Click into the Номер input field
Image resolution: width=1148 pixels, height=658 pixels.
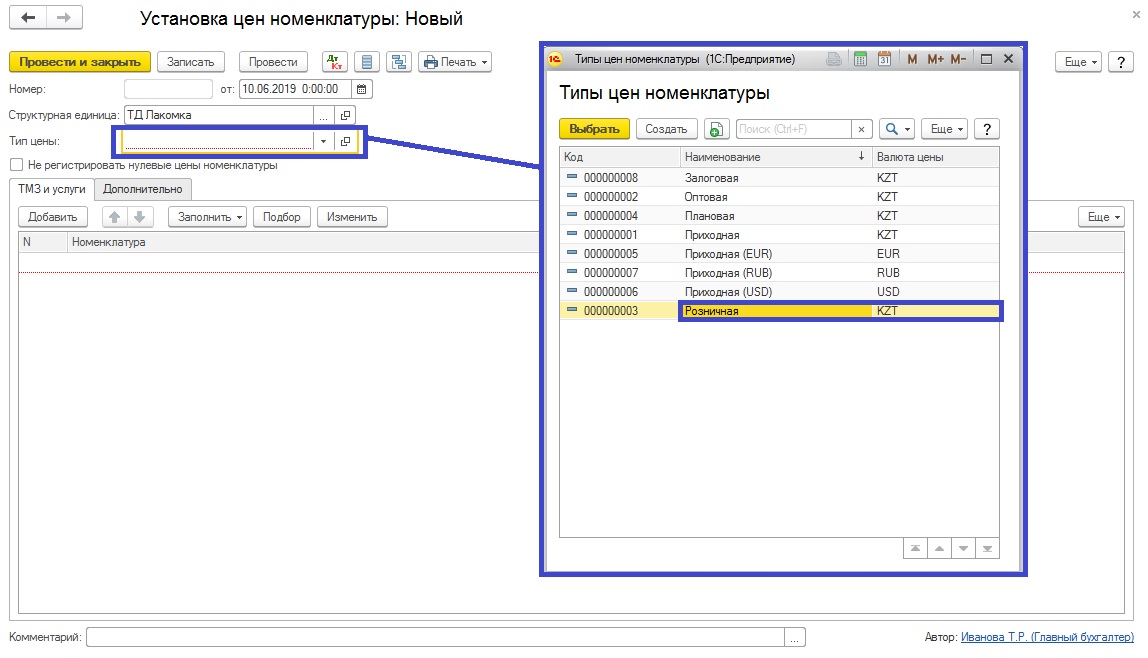click(x=168, y=89)
